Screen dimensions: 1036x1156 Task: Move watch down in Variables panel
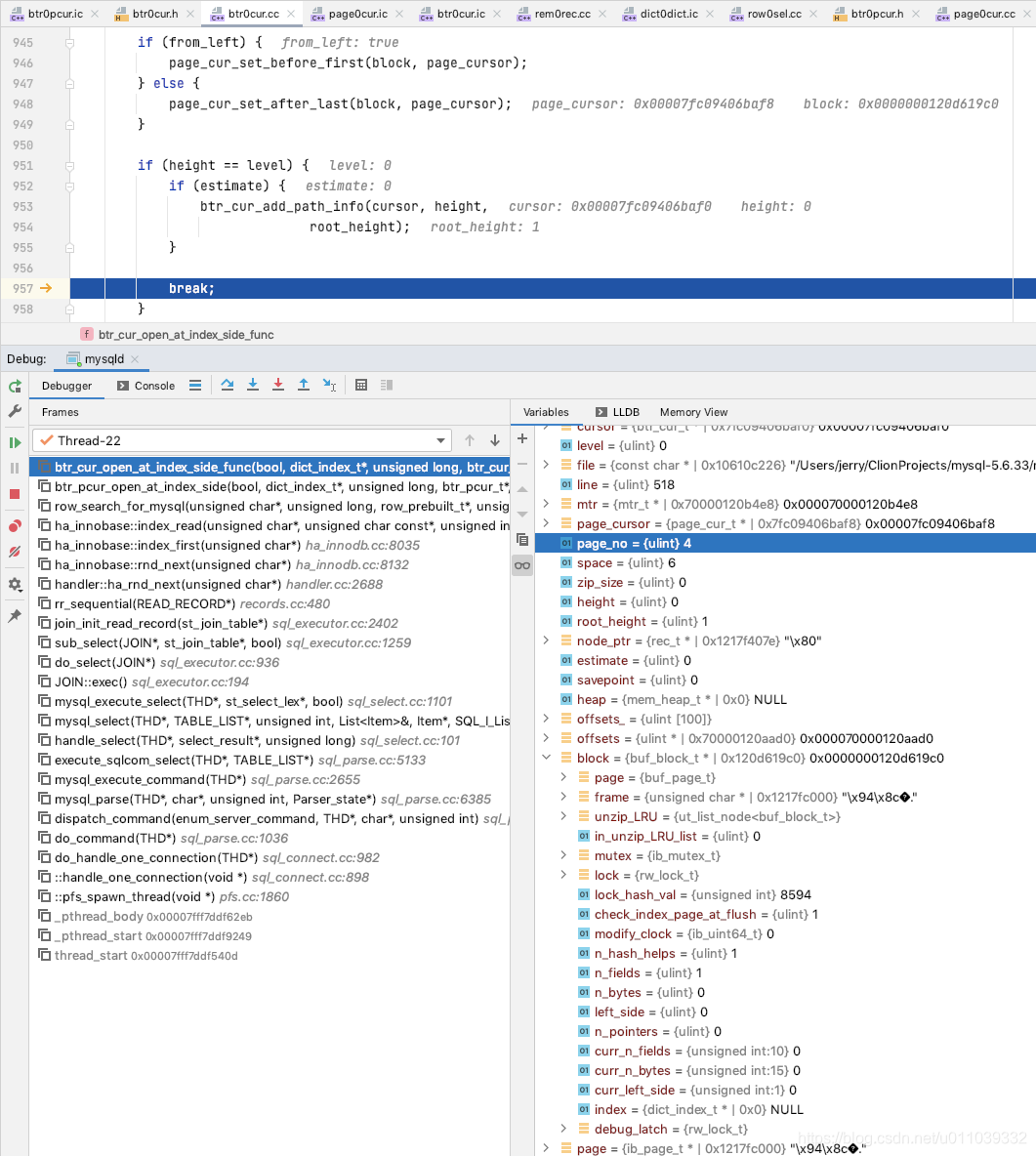coord(522,515)
